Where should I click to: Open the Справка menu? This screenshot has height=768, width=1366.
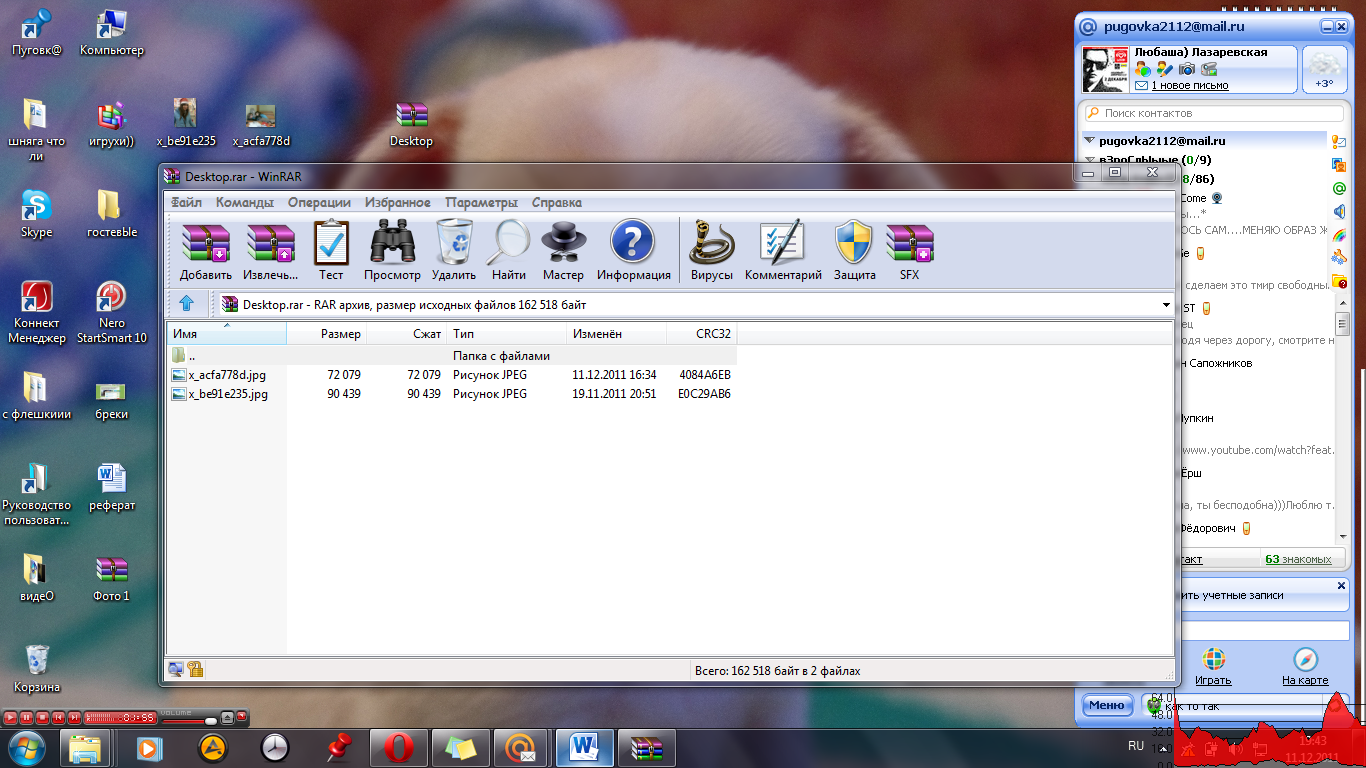click(557, 202)
